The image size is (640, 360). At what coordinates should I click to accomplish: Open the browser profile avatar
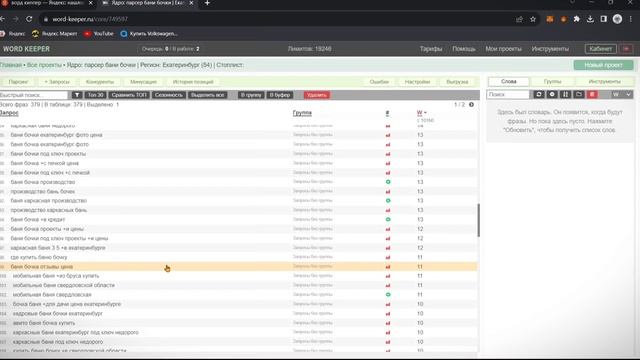617,19
